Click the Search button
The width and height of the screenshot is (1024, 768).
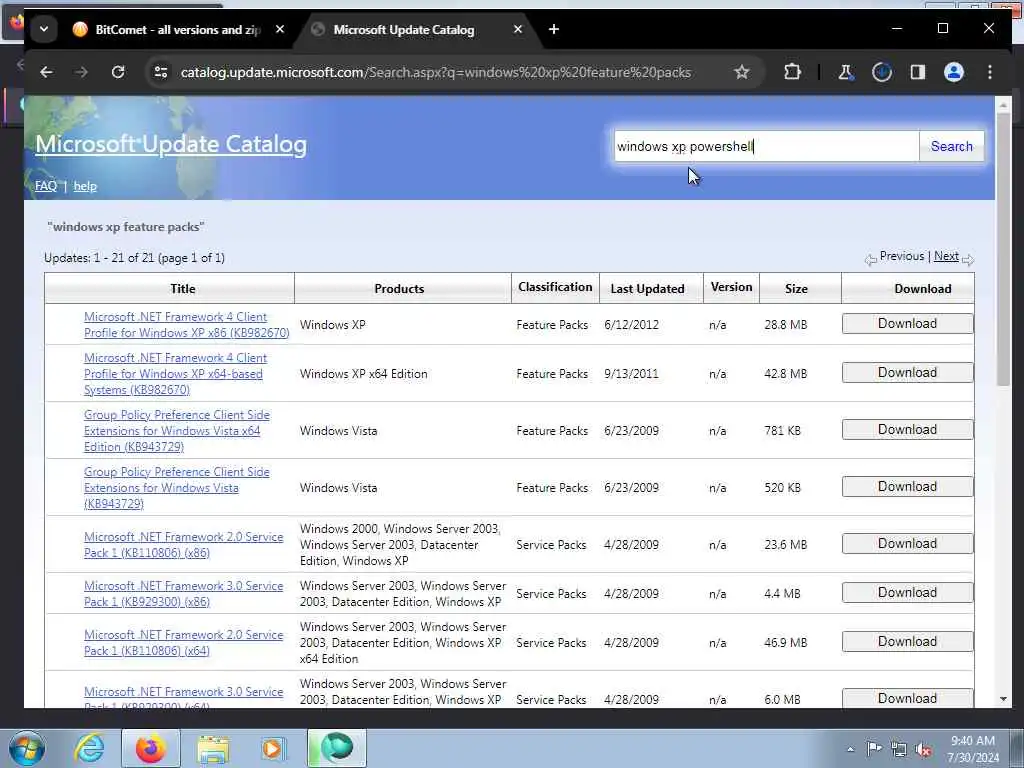(x=952, y=146)
